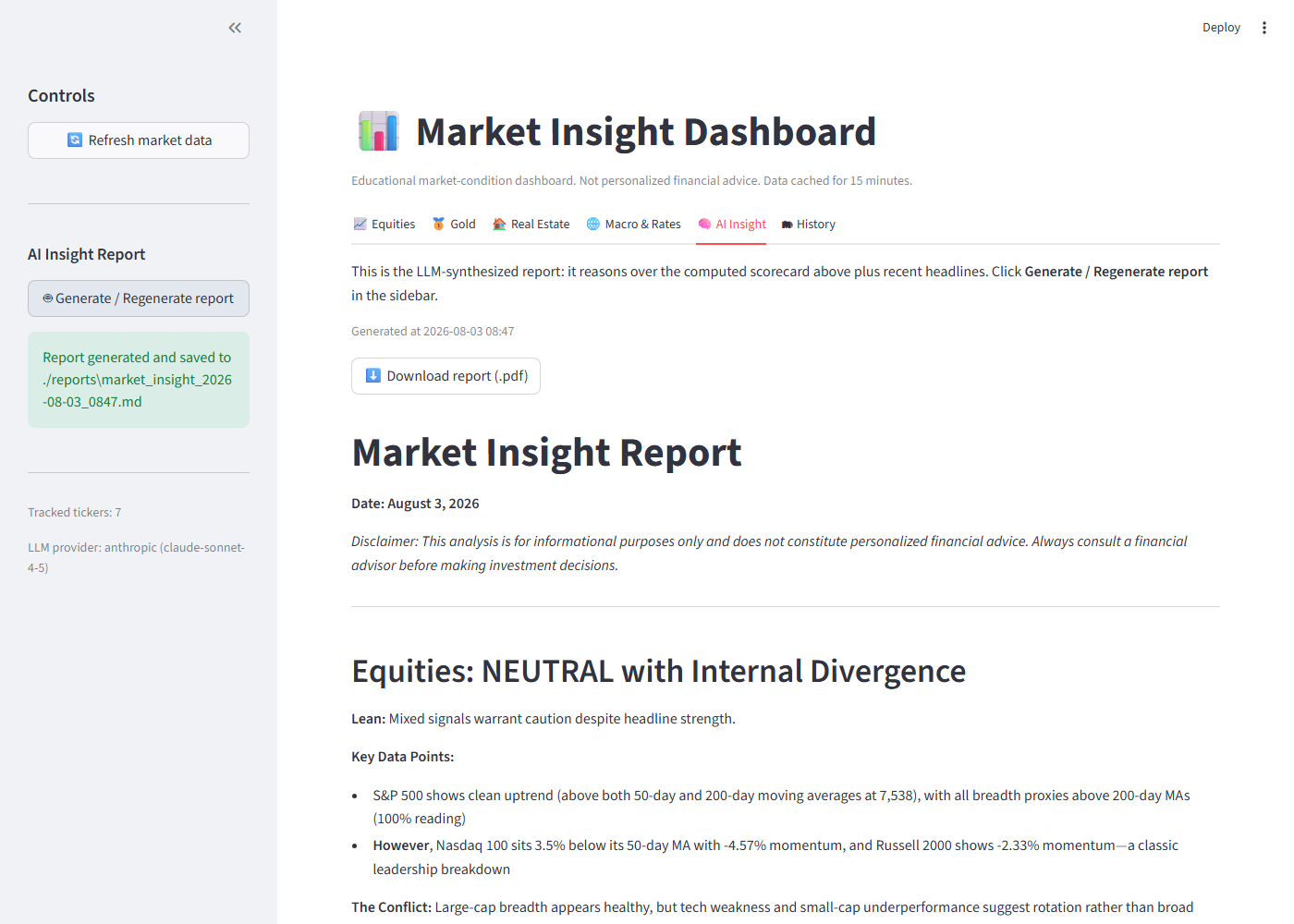Click the brain icon on AI Insight

coord(704,225)
